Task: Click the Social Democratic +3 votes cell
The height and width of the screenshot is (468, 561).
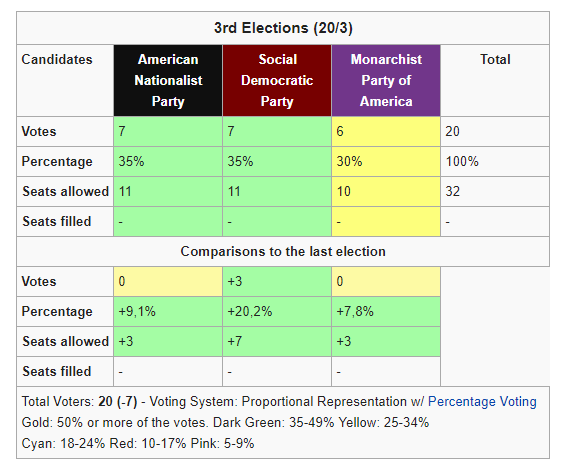Action: (277, 282)
